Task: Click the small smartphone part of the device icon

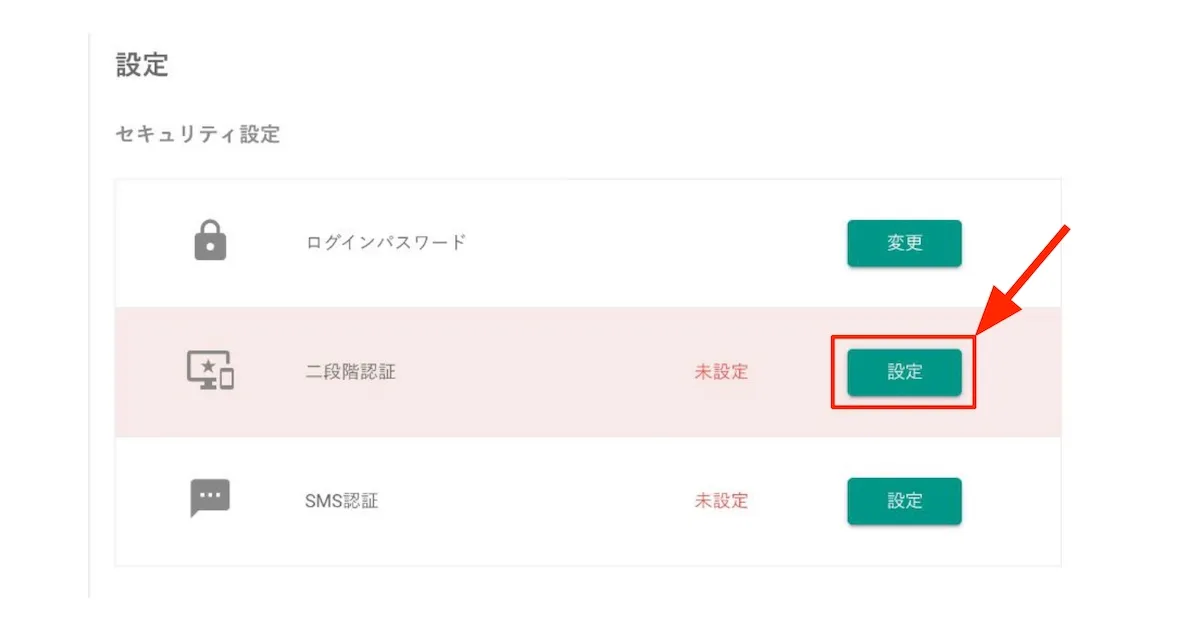Action: coord(227,379)
